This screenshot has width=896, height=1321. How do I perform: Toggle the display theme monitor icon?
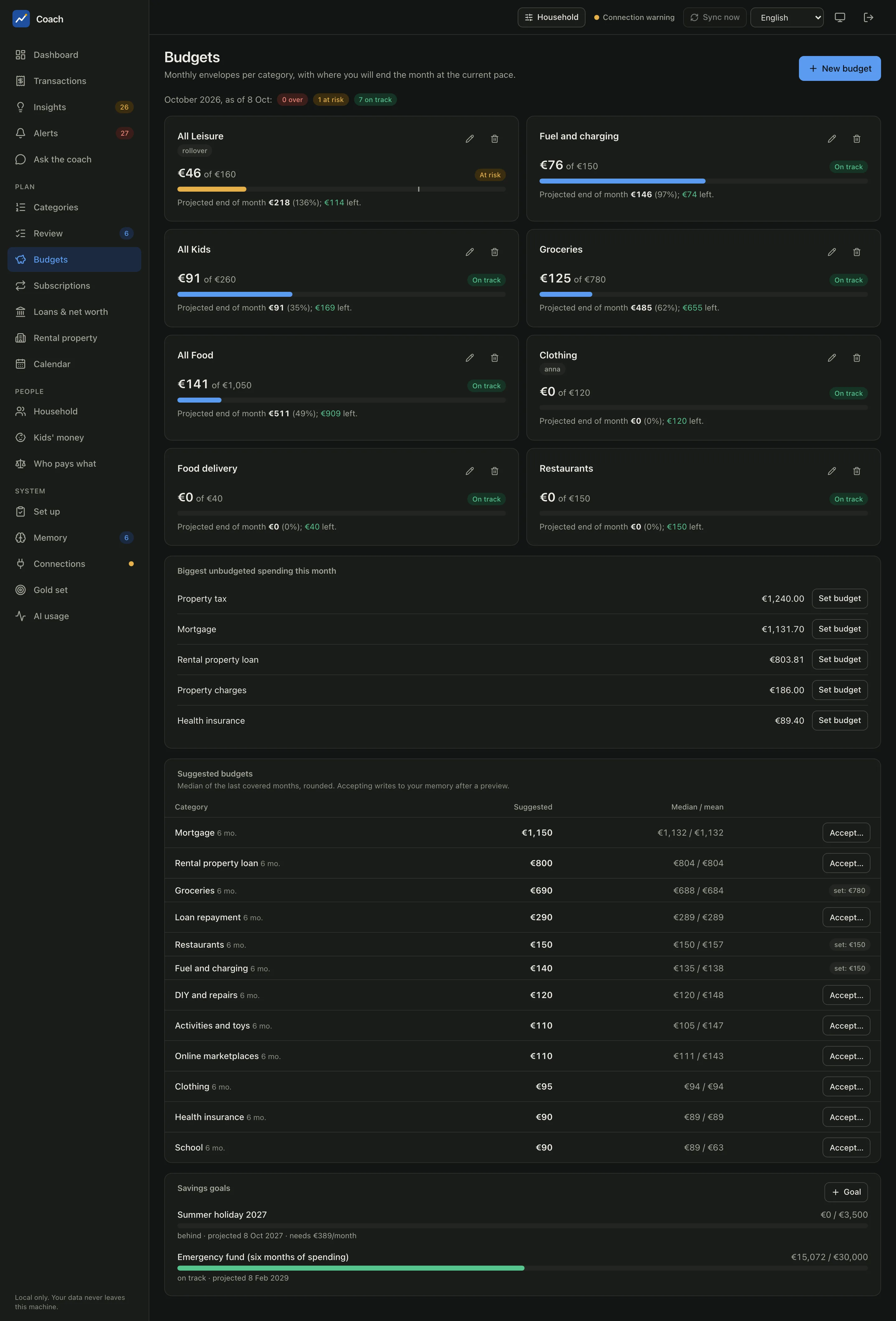(x=840, y=18)
